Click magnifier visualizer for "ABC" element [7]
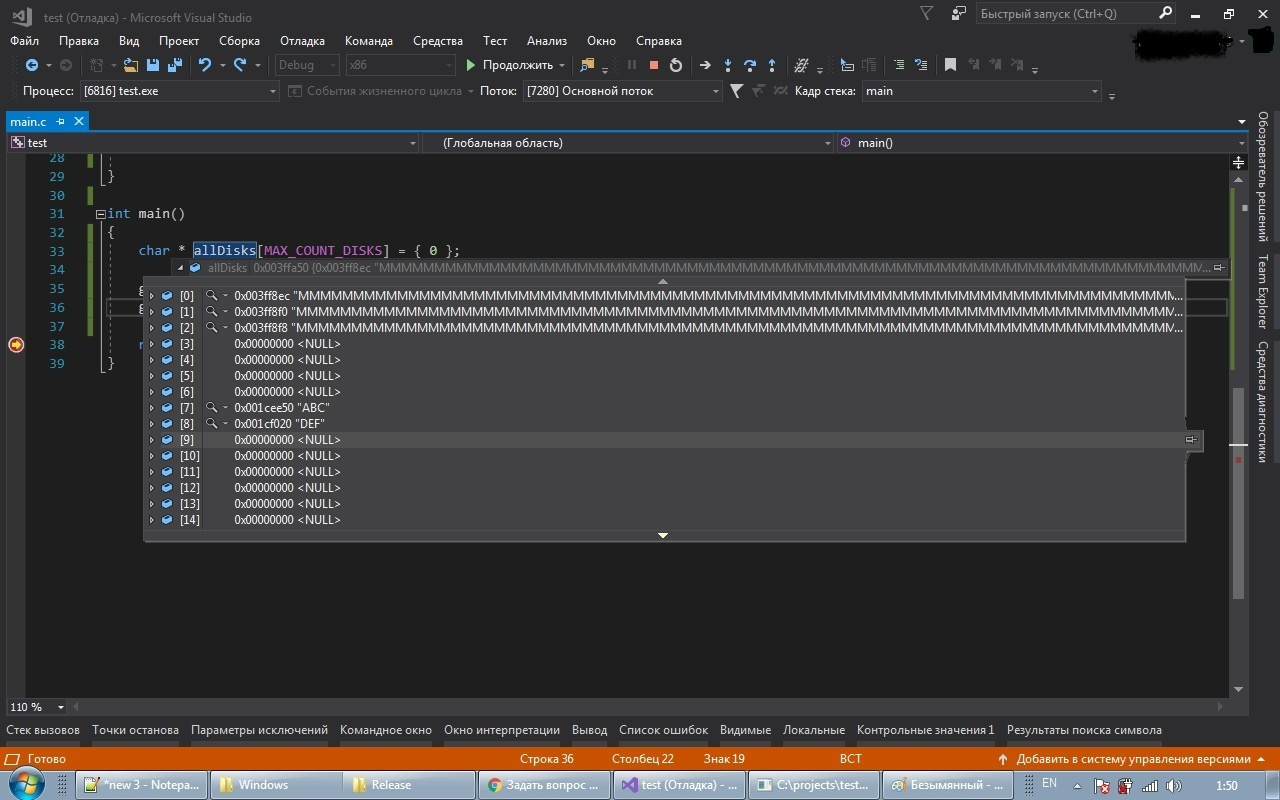The image size is (1280, 800). (x=211, y=408)
